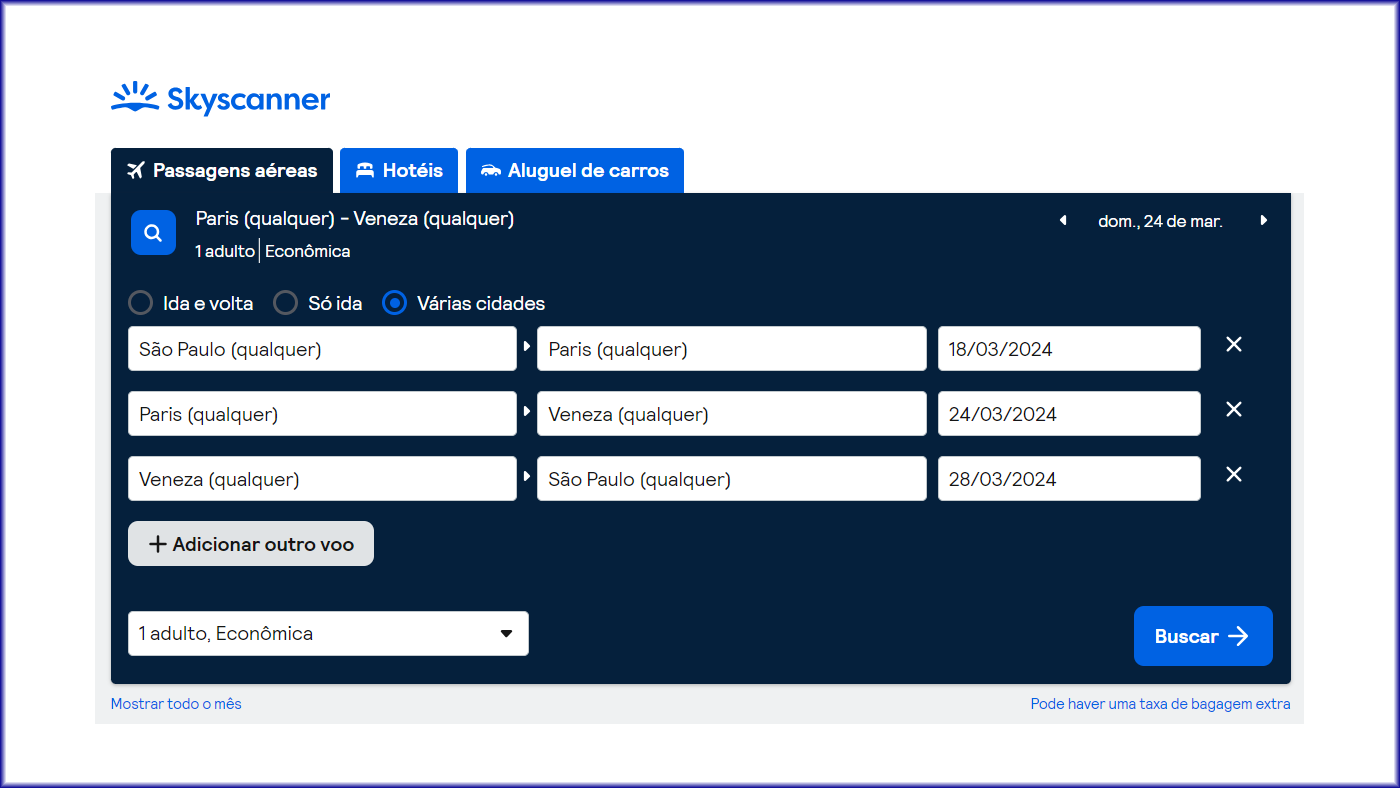Click the 1 adulto summary text

225,251
